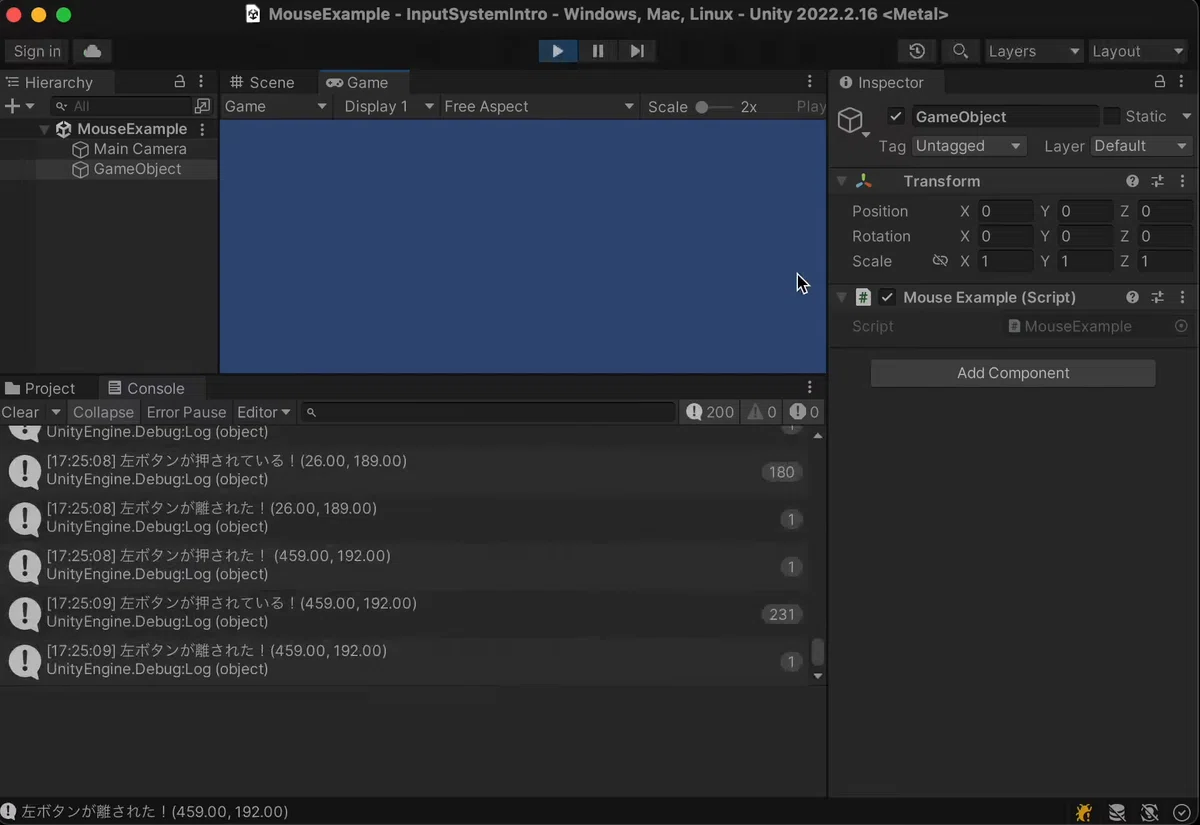Screen dimensions: 1200x825
Task: Open the cloud services icon
Action: click(92, 51)
